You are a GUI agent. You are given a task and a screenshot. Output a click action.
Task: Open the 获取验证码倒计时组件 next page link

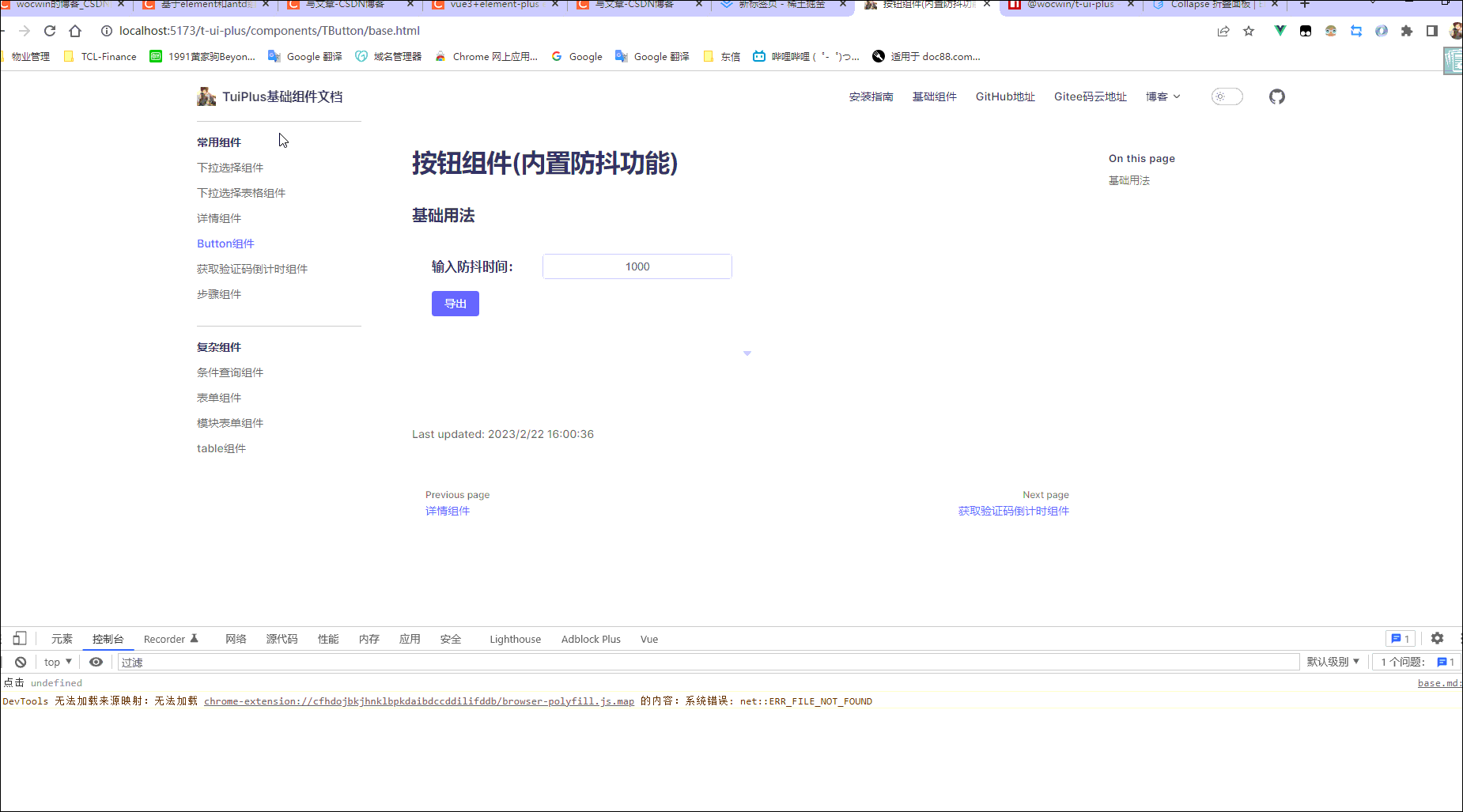pyautogui.click(x=1013, y=511)
